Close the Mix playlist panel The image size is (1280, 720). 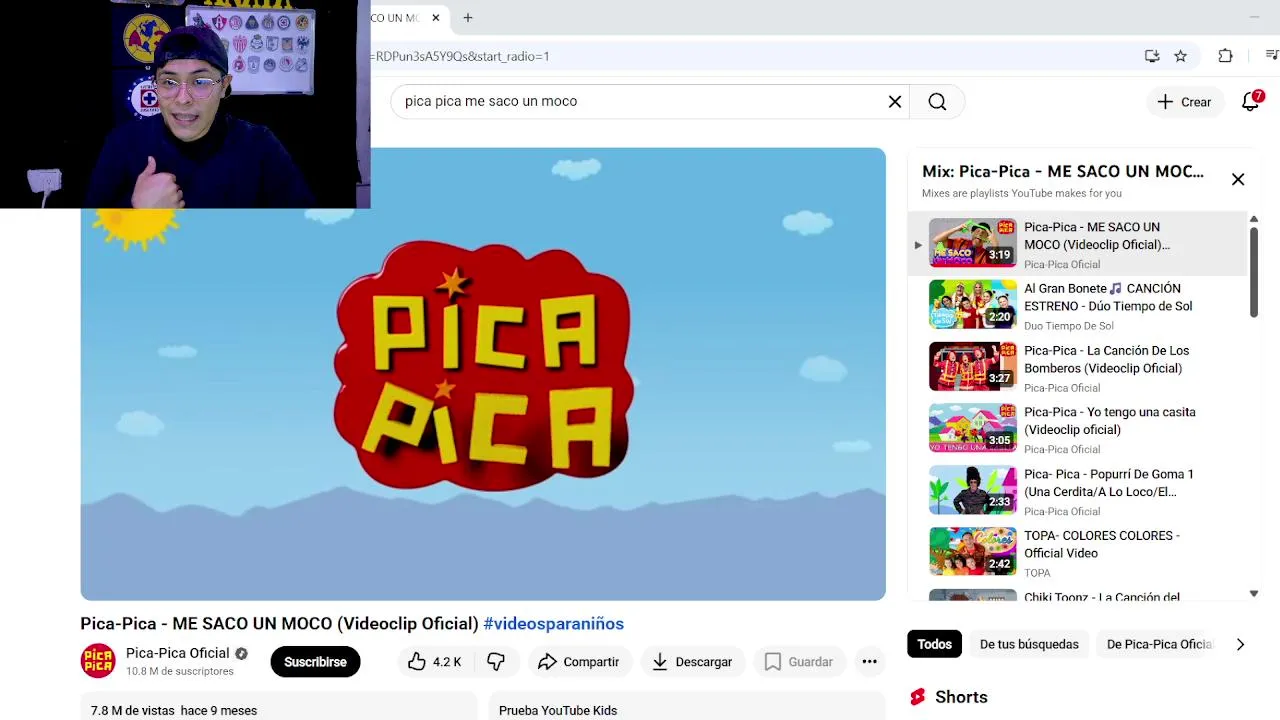pos(1238,179)
